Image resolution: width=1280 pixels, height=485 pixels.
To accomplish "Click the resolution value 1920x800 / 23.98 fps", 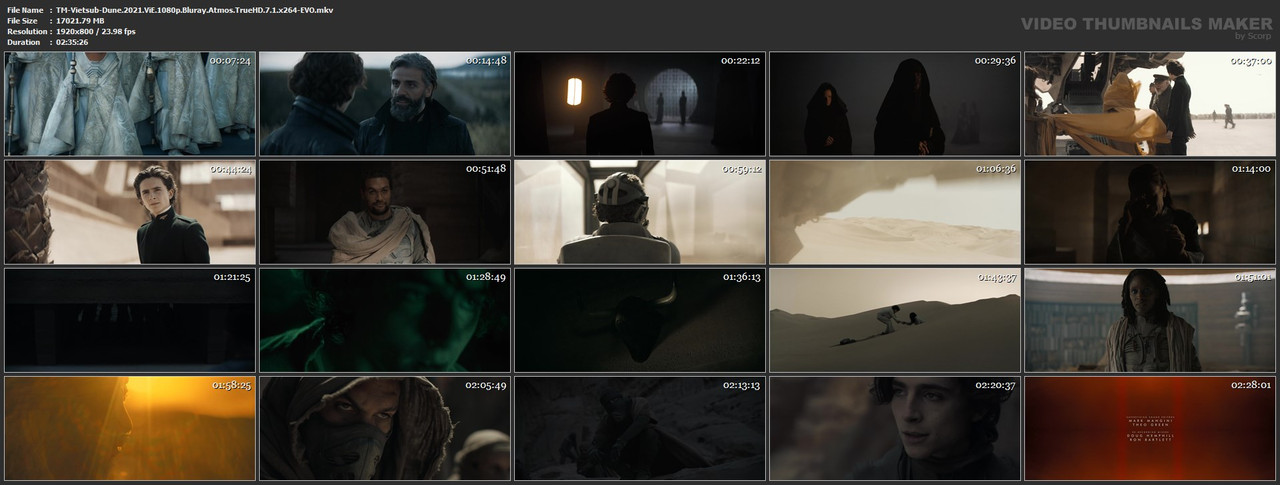I will pos(96,32).
